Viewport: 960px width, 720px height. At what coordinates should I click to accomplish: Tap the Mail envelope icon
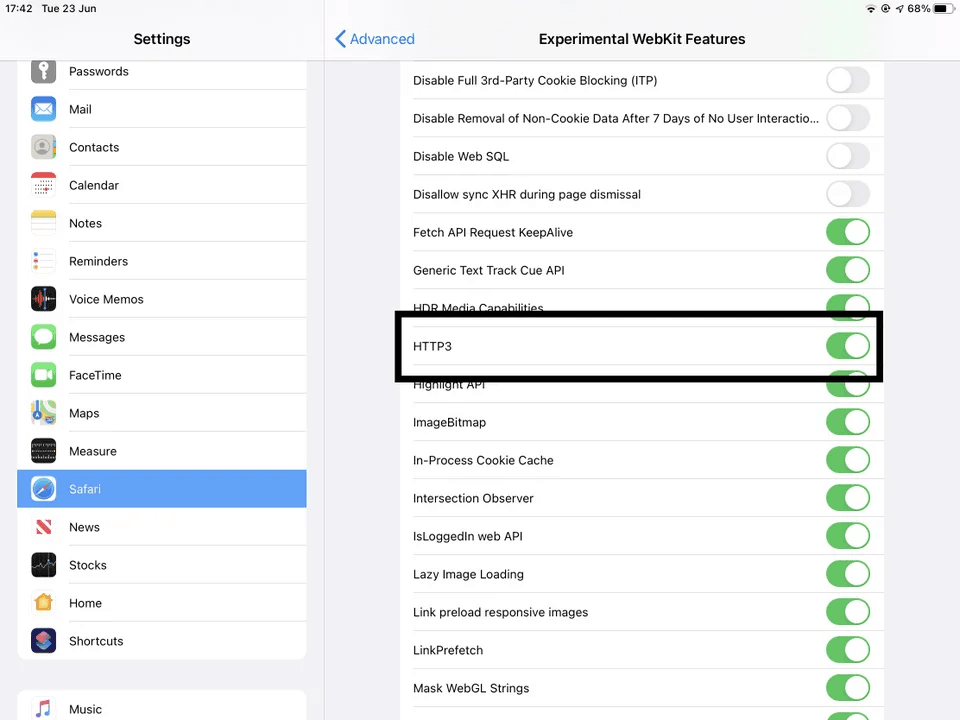point(43,109)
